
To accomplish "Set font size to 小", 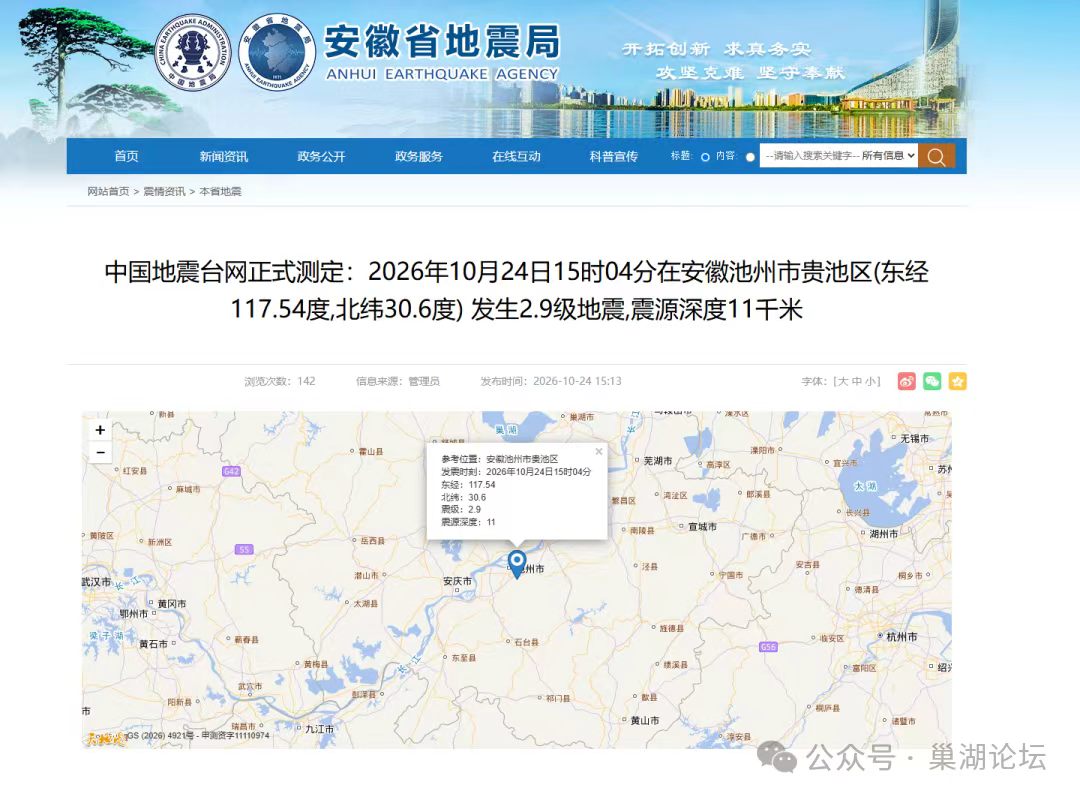I will point(870,381).
